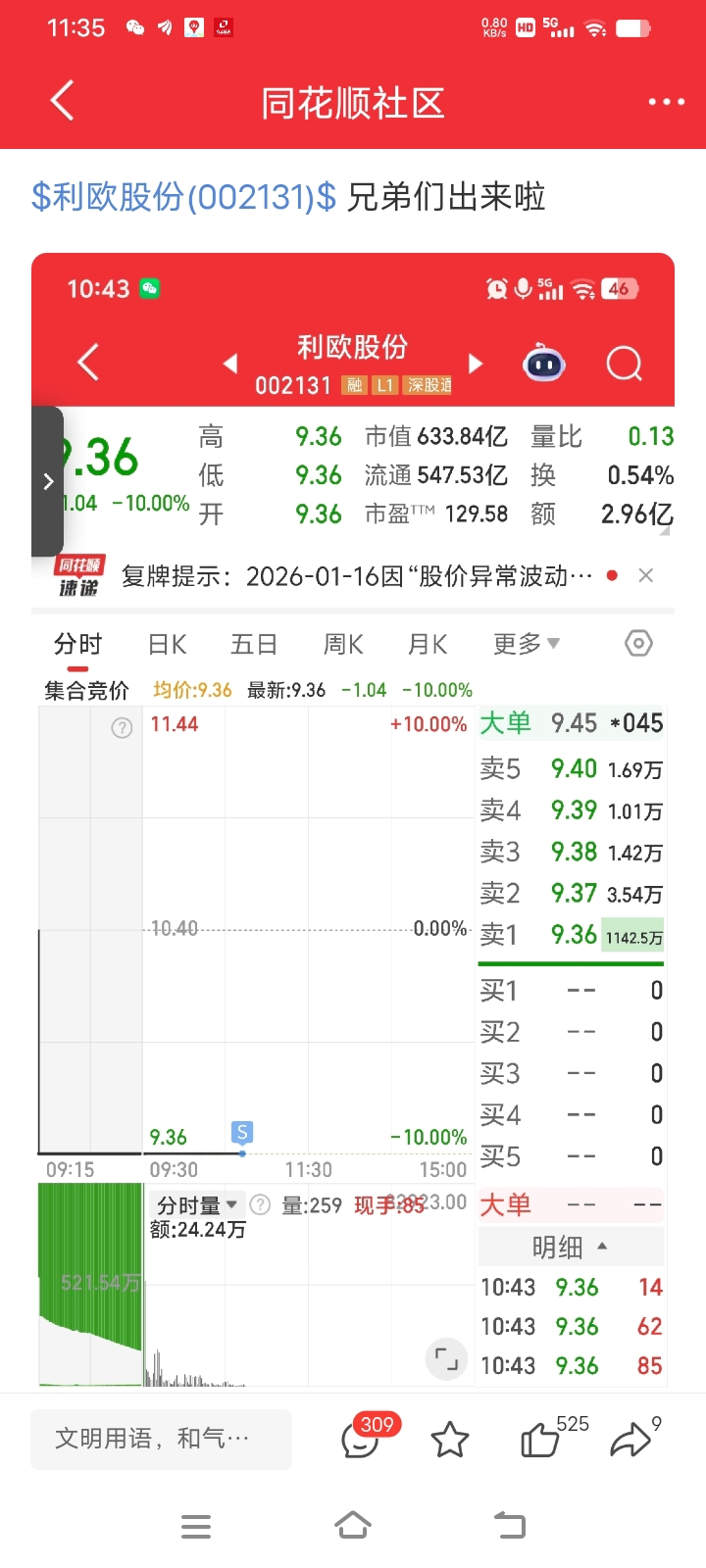Image resolution: width=706 pixels, height=1568 pixels.
Task: Tap the help question mark in 集合竞价 panel
Action: pos(122,727)
